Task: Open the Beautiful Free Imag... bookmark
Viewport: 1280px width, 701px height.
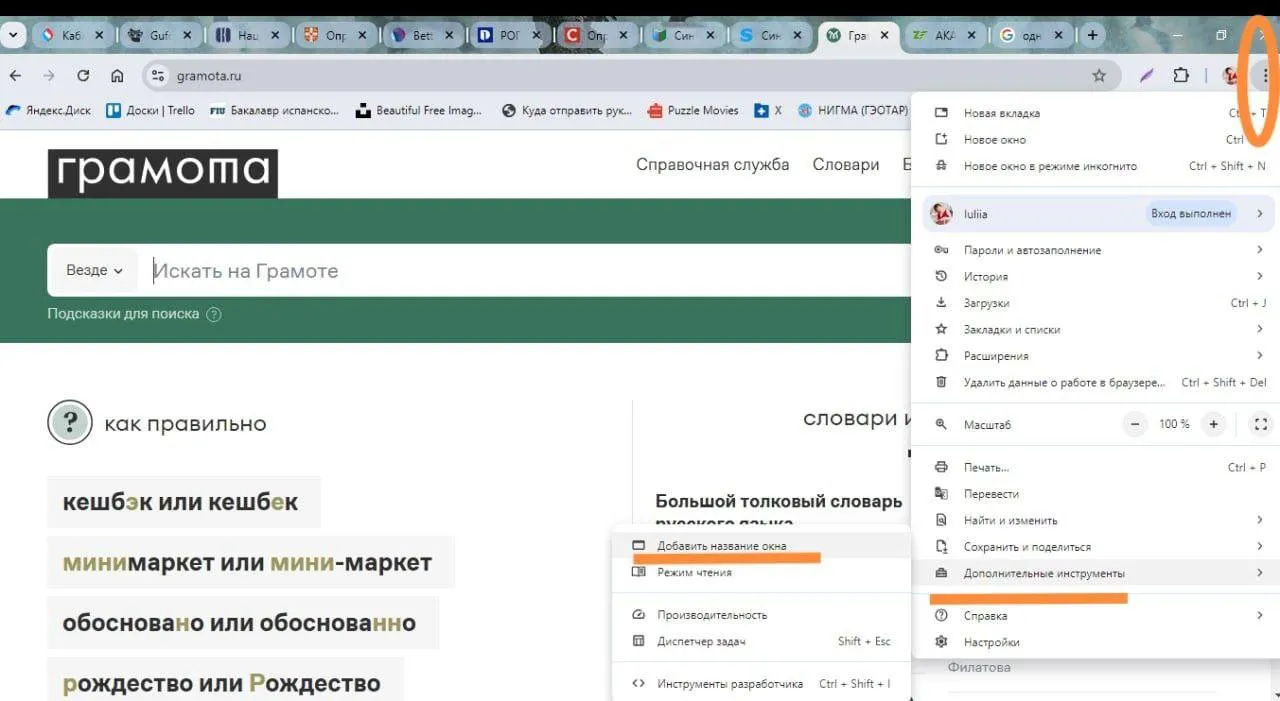Action: point(419,110)
